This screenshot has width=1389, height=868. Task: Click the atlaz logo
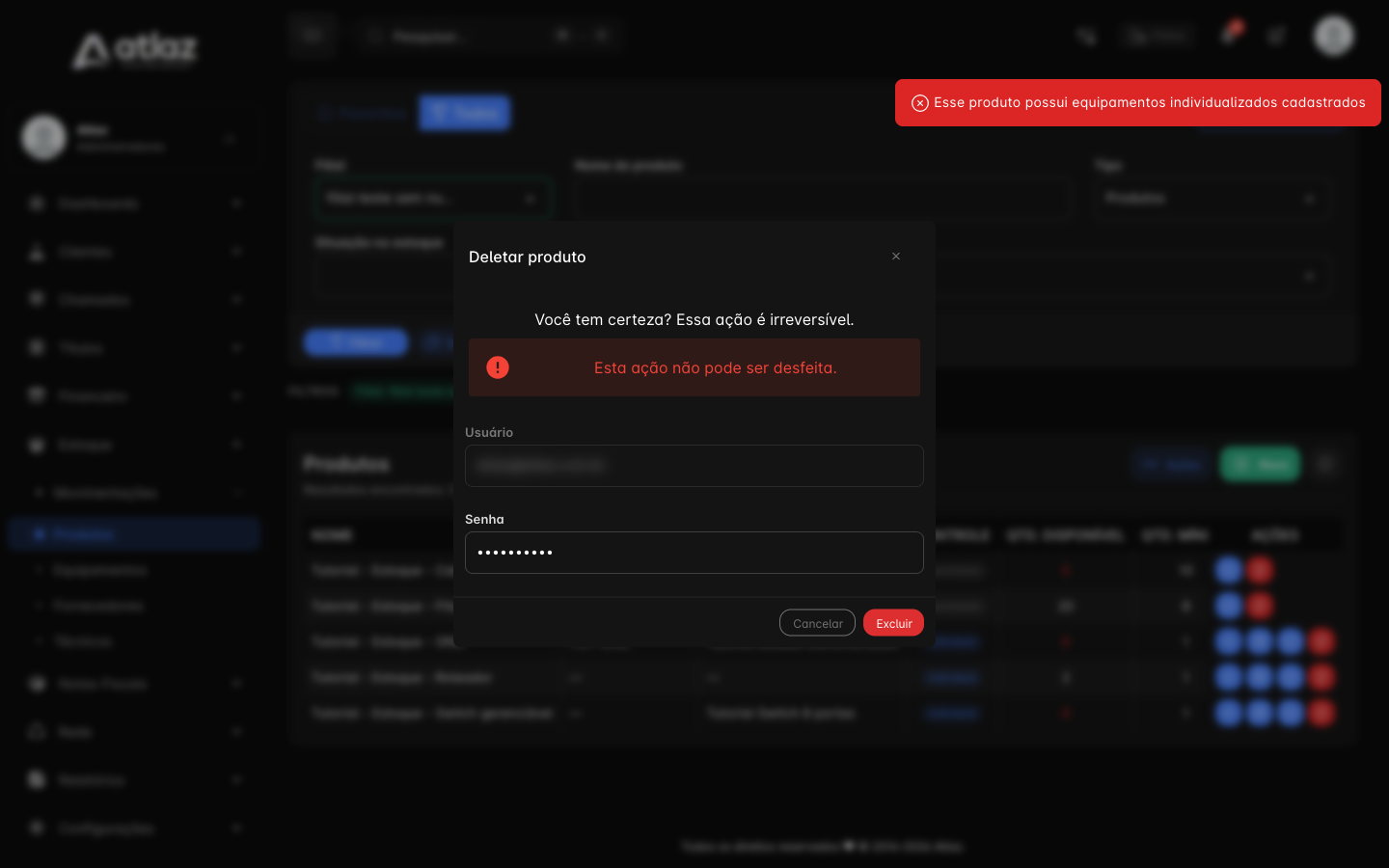tap(135, 50)
